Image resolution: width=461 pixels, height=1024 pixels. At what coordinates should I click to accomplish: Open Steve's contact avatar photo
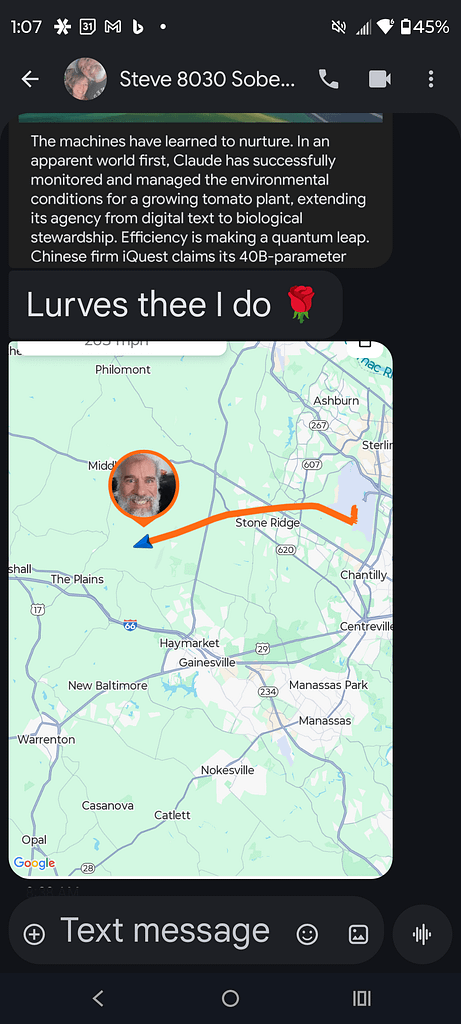(85, 79)
